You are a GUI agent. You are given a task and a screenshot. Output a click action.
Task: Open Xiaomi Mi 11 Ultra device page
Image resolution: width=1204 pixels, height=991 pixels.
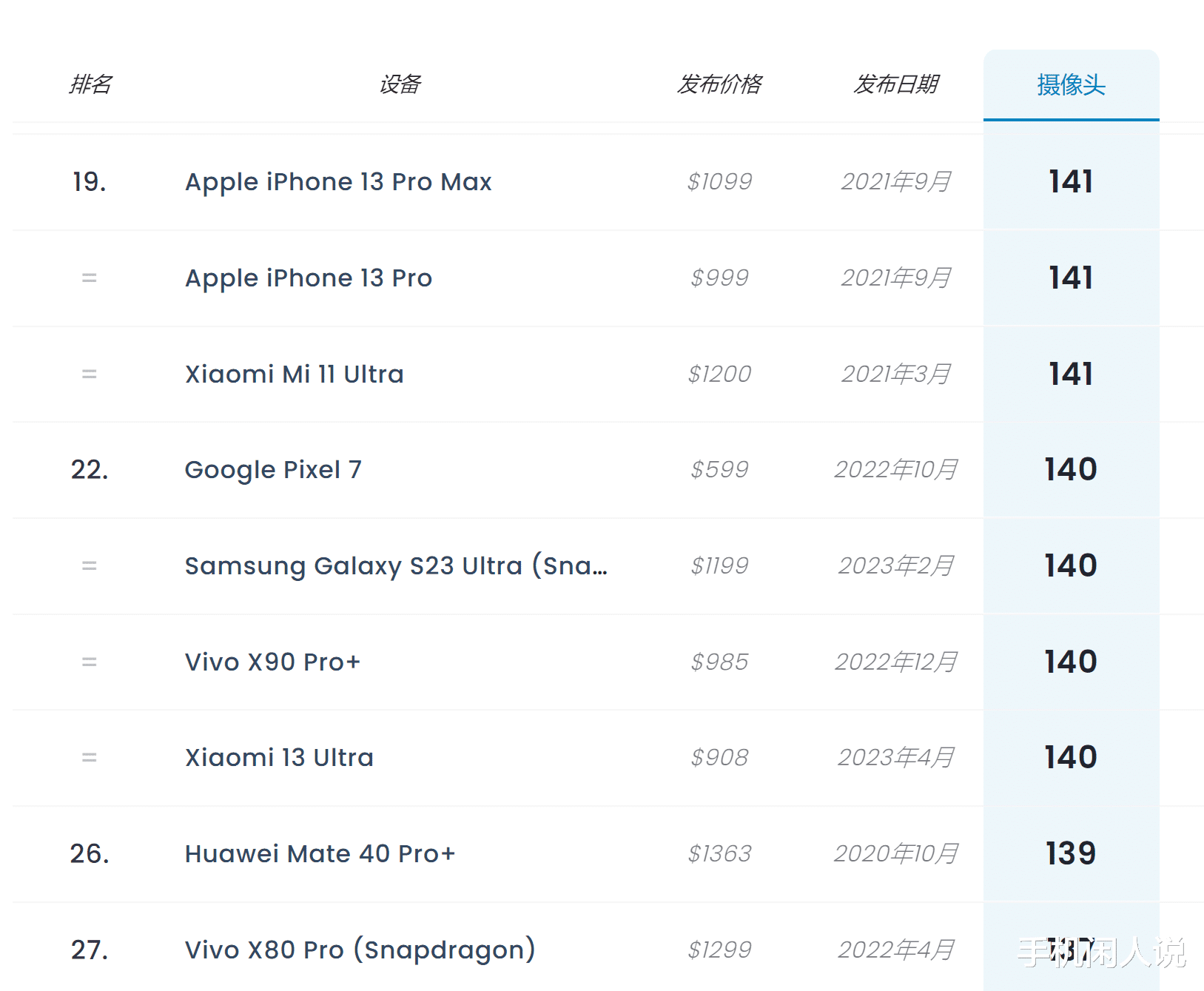[x=295, y=374]
